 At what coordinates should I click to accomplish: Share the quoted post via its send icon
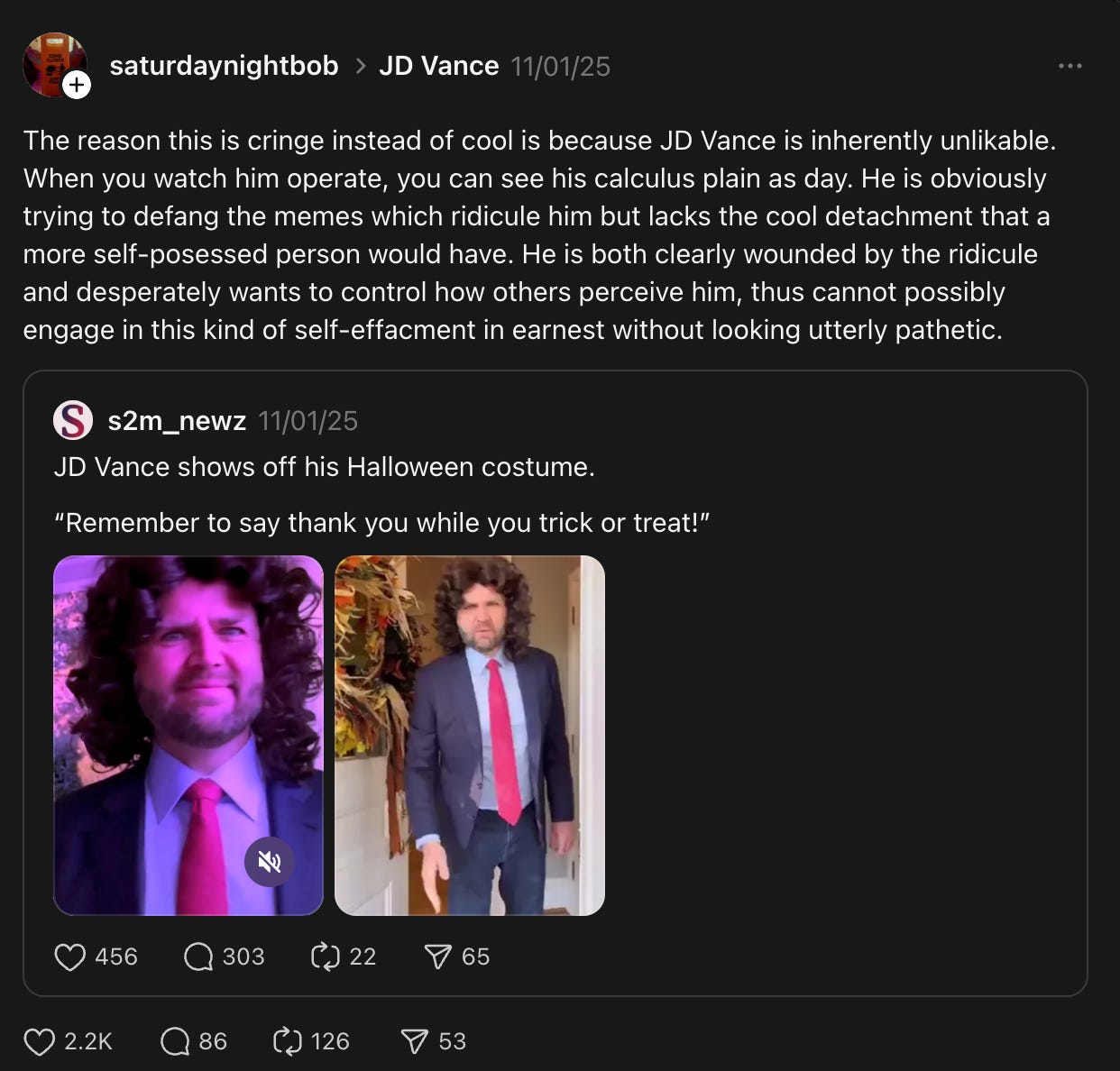(442, 957)
